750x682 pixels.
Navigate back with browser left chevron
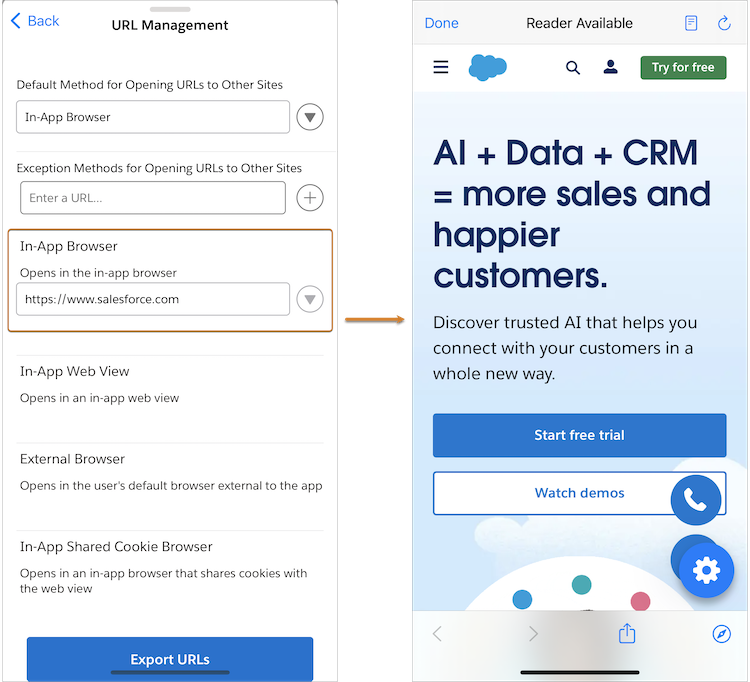point(437,634)
